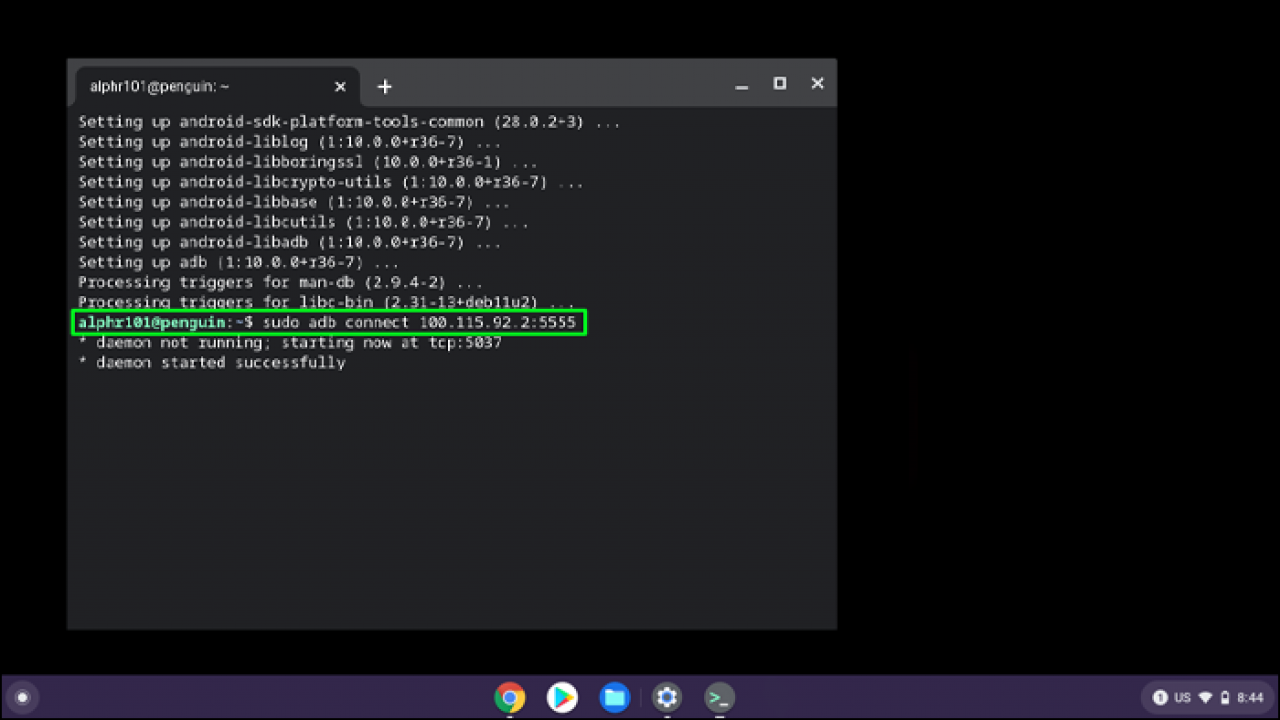Screen dimensions: 1280x720
Task: Open the notification counter badge
Action: pyautogui.click(x=1160, y=696)
